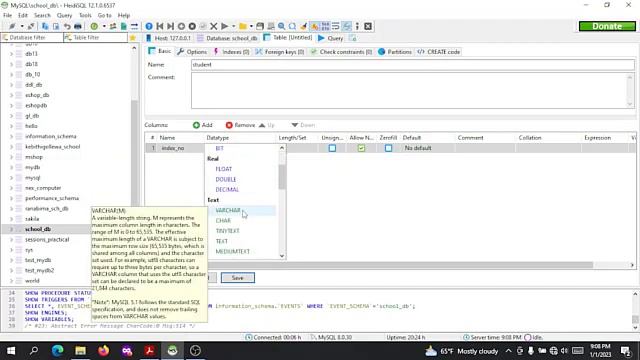The height and width of the screenshot is (360, 640).
Task: Open session manager dropdown arrow
Action: click(x=22, y=26)
